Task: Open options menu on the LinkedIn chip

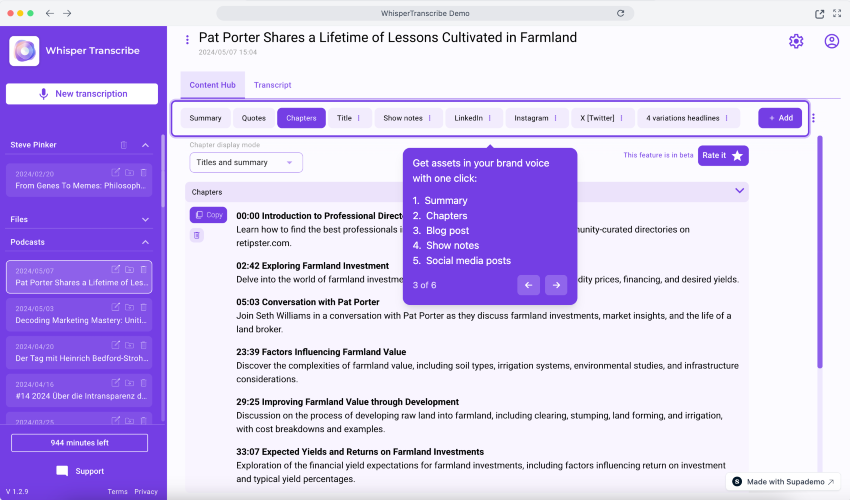Action: [490, 118]
